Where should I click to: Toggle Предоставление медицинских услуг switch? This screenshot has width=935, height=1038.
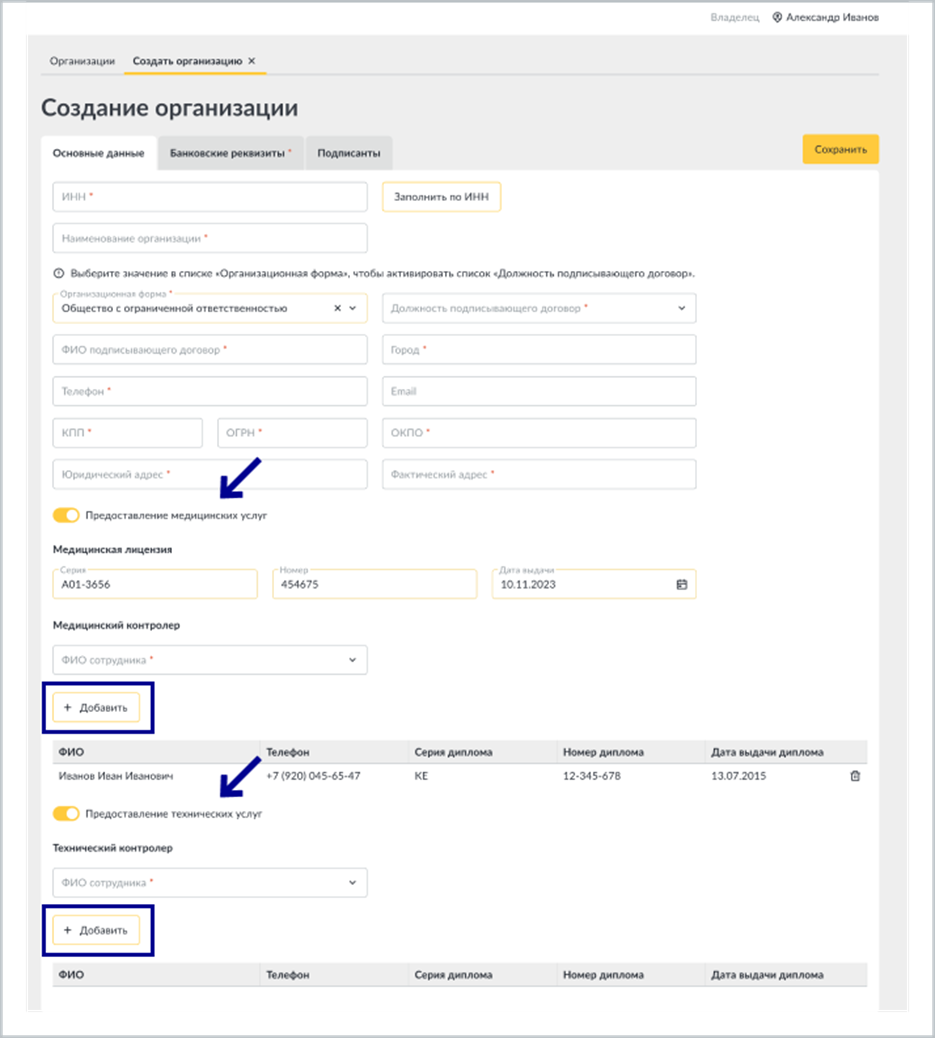[66, 515]
